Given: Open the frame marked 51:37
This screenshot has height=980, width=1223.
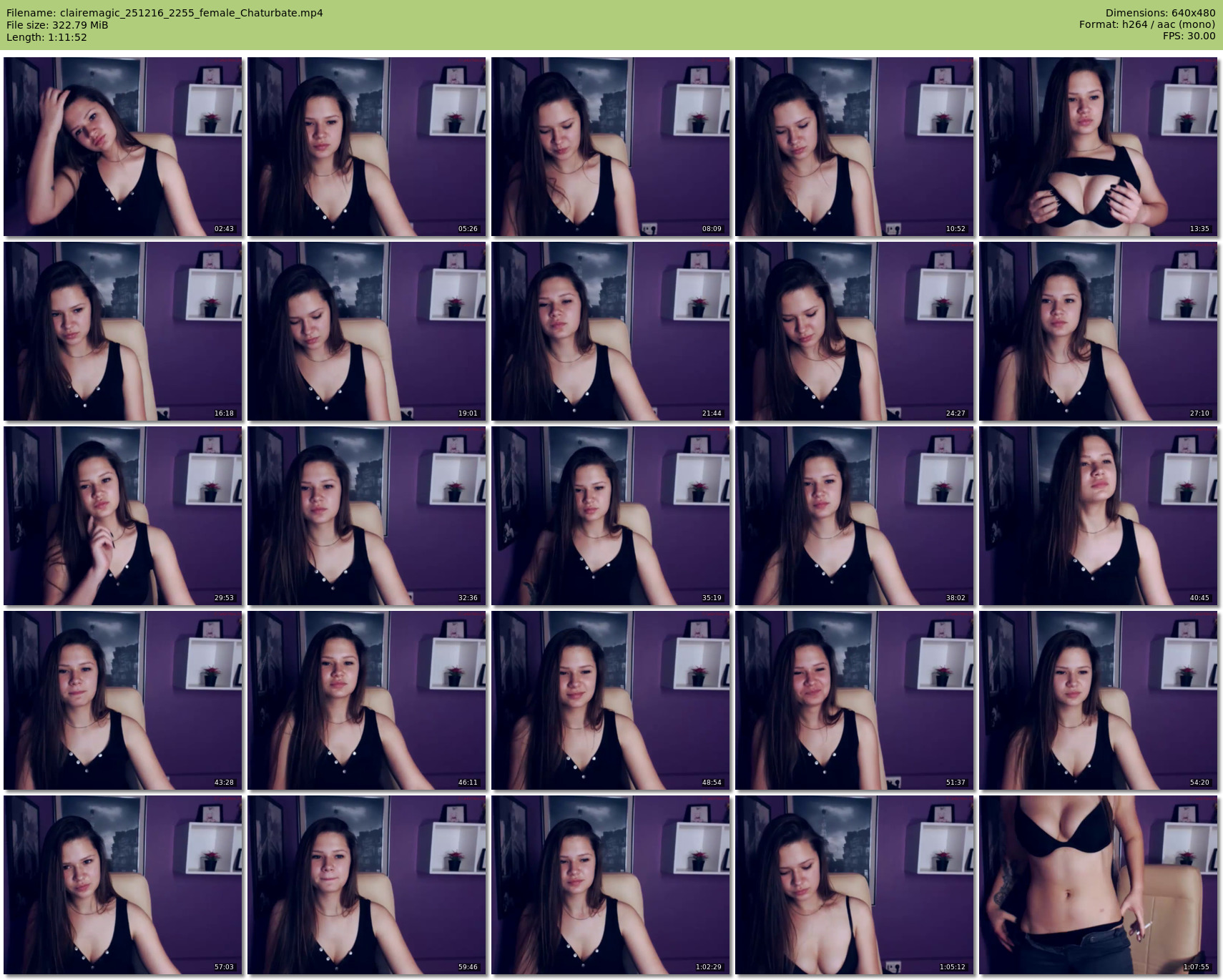Looking at the screenshot, I should coord(855,700).
